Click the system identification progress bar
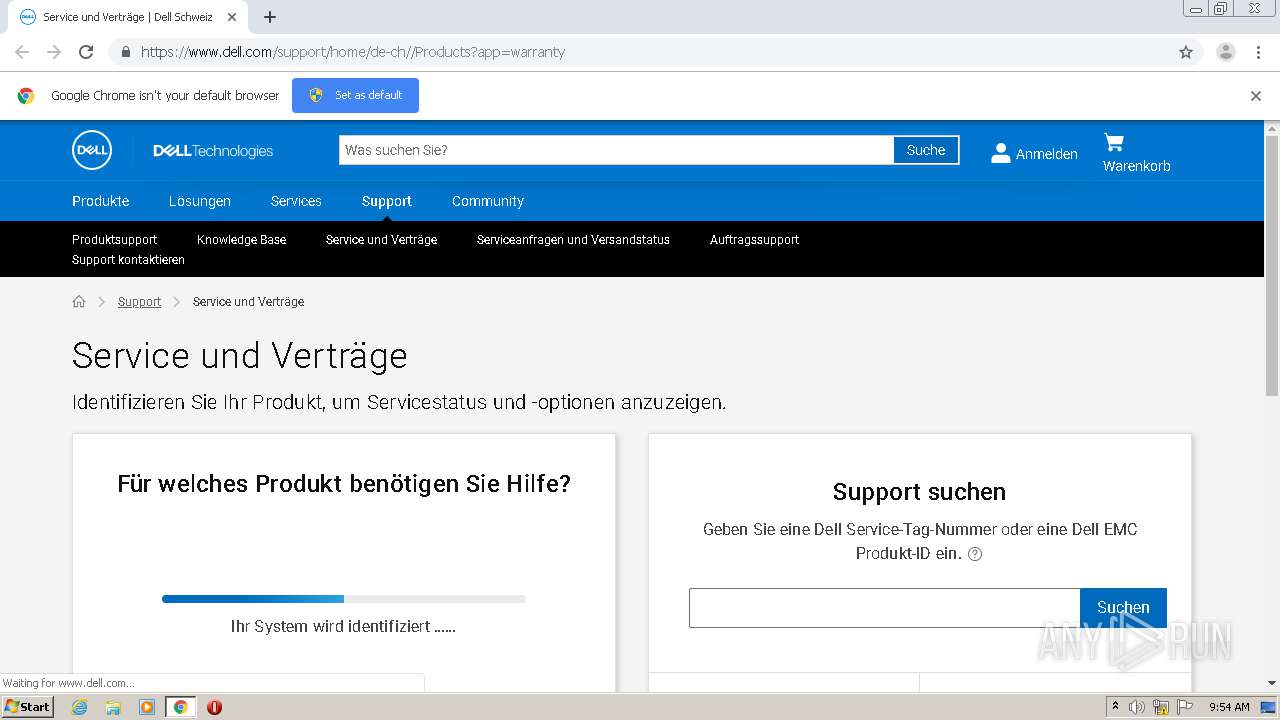The width and height of the screenshot is (1280, 720). click(344, 599)
